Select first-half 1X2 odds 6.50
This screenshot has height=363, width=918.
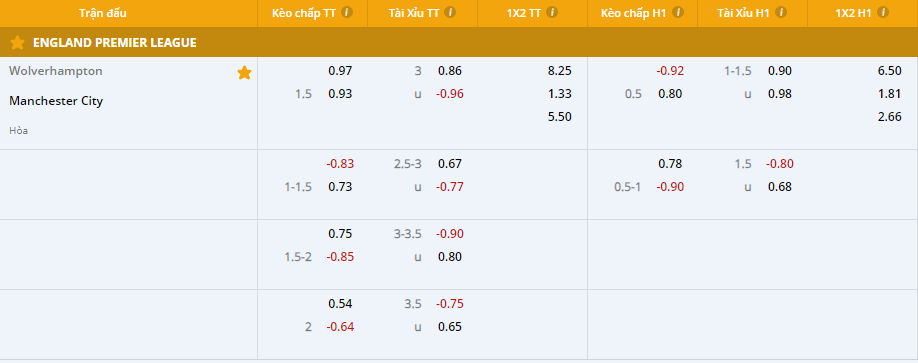pyautogui.click(x=889, y=71)
